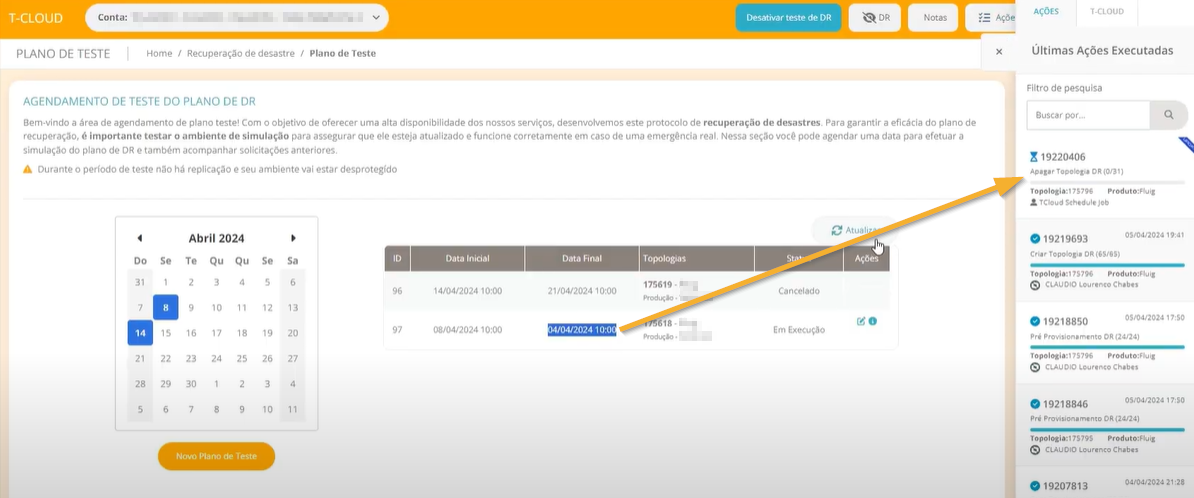Click the 21/04/2024 10:00 end date cell

(x=582, y=291)
